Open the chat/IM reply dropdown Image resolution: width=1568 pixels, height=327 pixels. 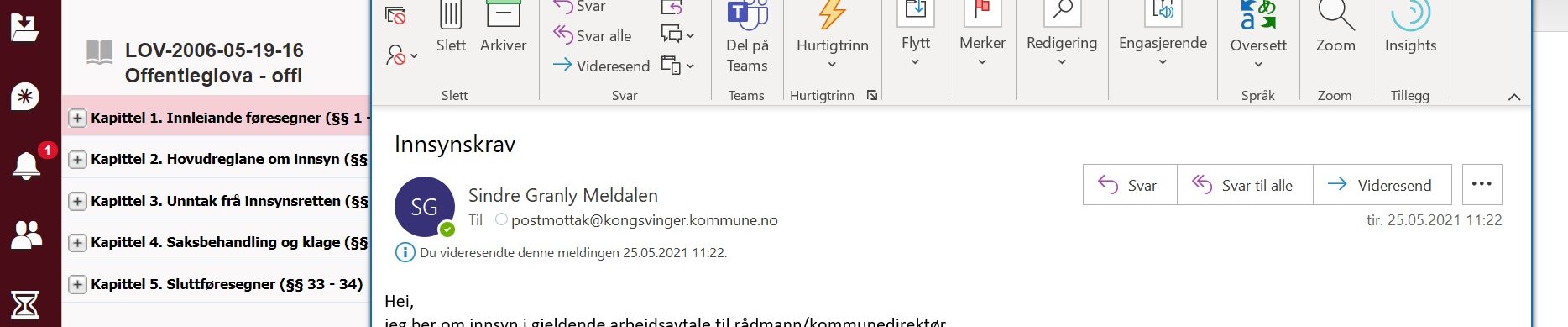pyautogui.click(x=678, y=35)
